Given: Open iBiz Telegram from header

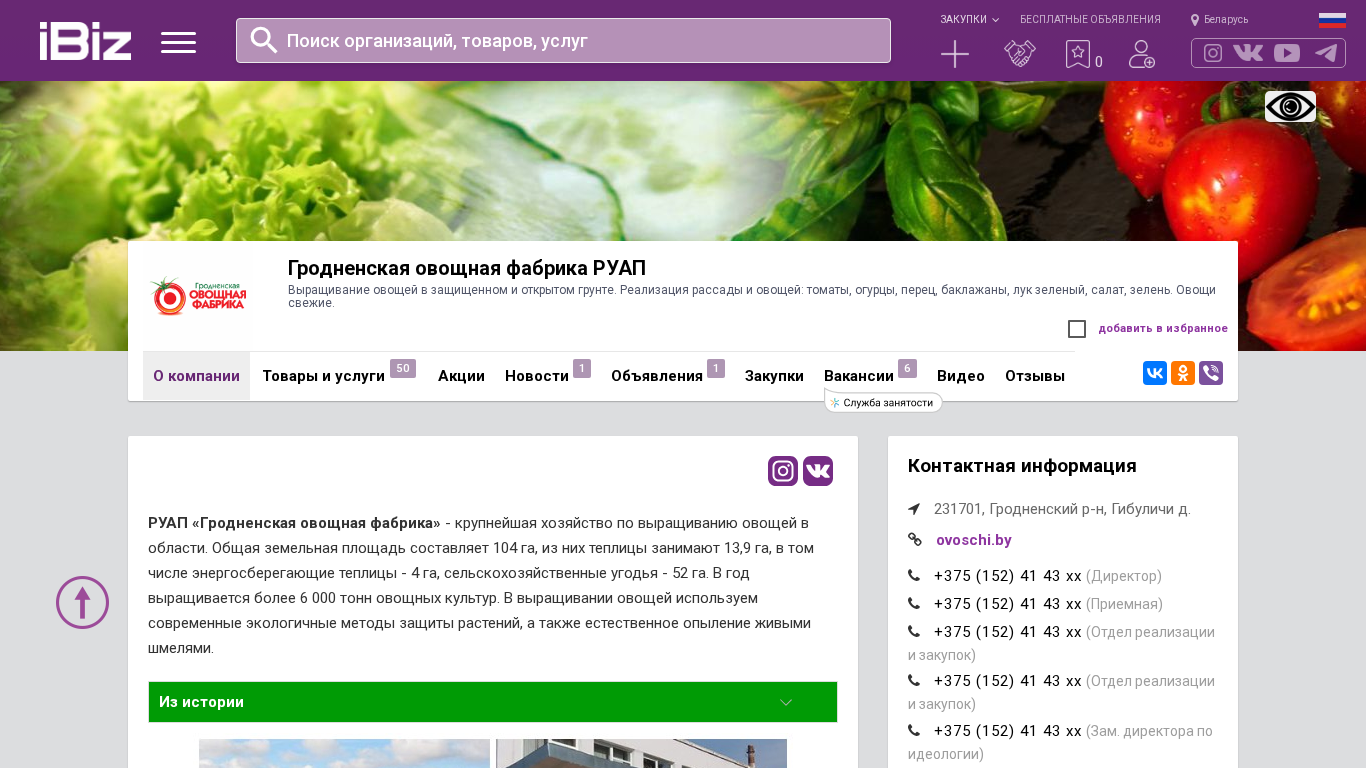Looking at the screenshot, I should pos(1326,53).
